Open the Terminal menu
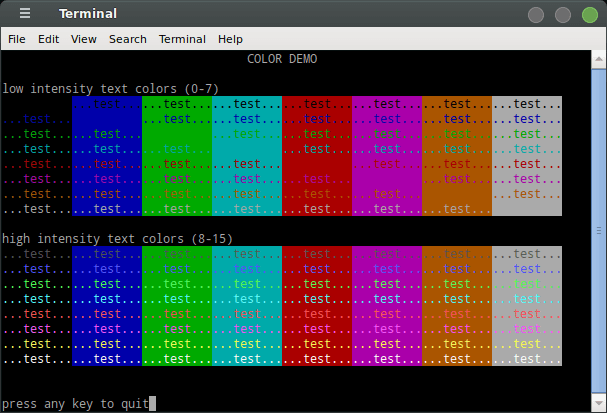607x413 pixels. [x=182, y=39]
